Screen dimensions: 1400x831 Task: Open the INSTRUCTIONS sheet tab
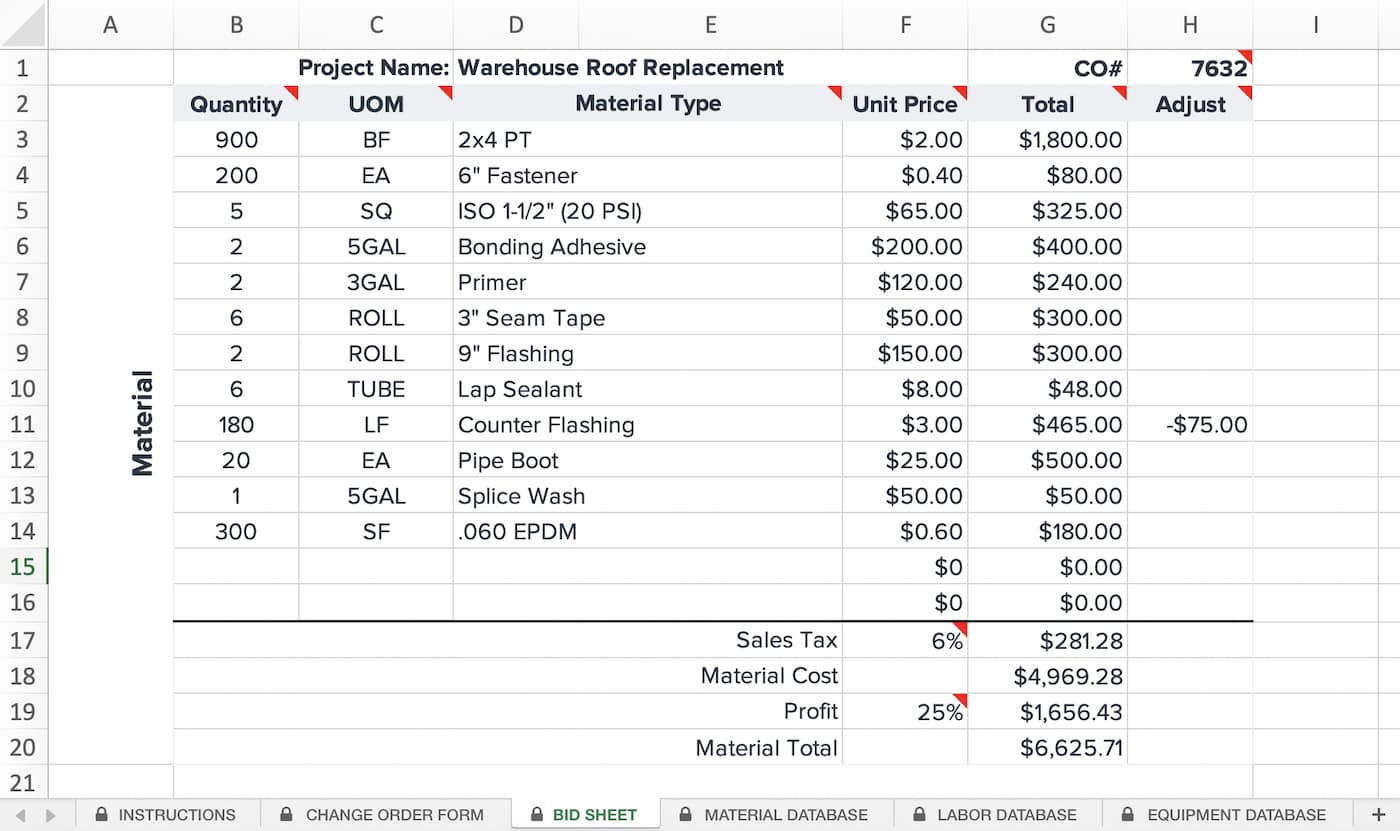[x=166, y=815]
